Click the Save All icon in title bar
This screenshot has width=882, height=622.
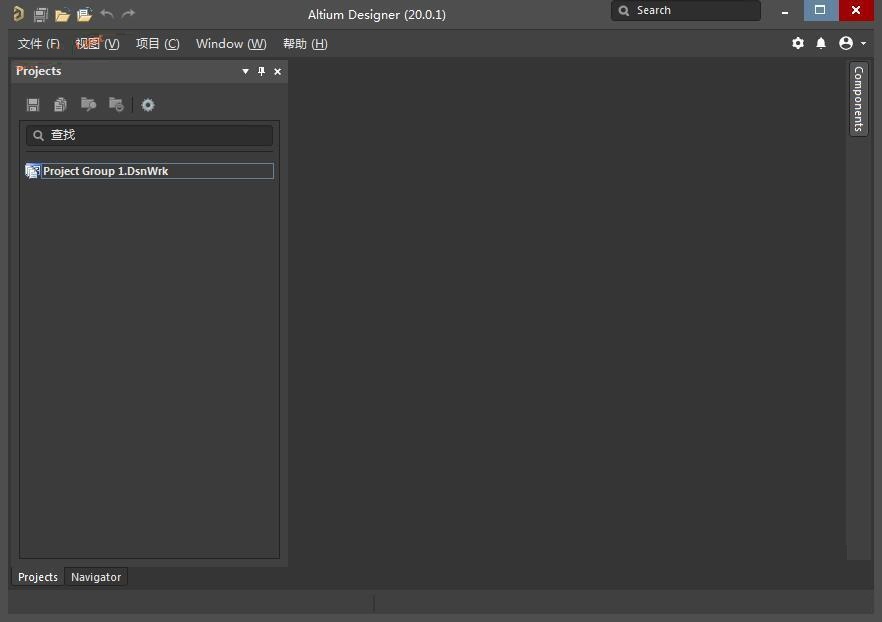tap(40, 15)
